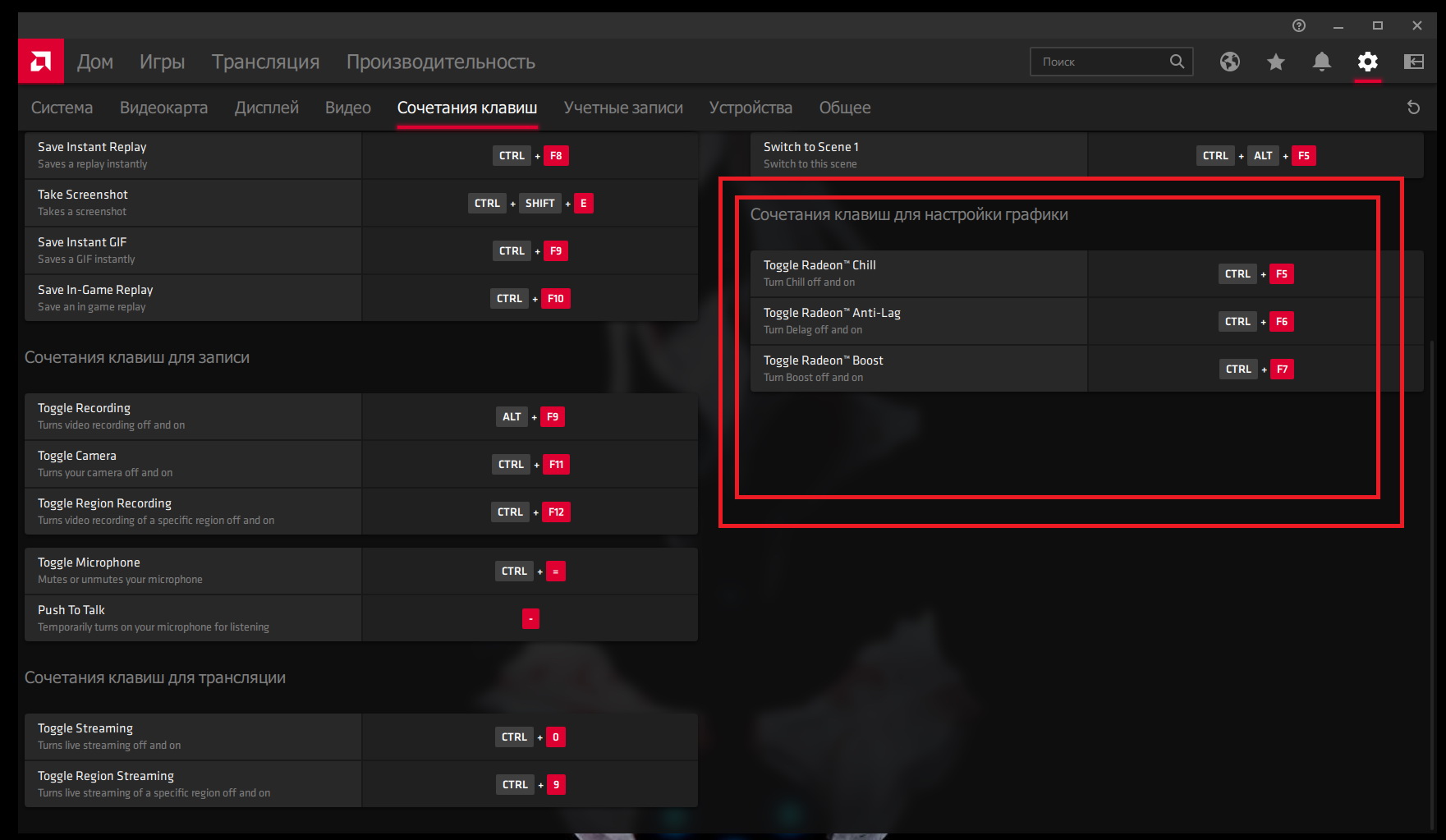Reset hotkeys with the restore arrow icon

1414,108
